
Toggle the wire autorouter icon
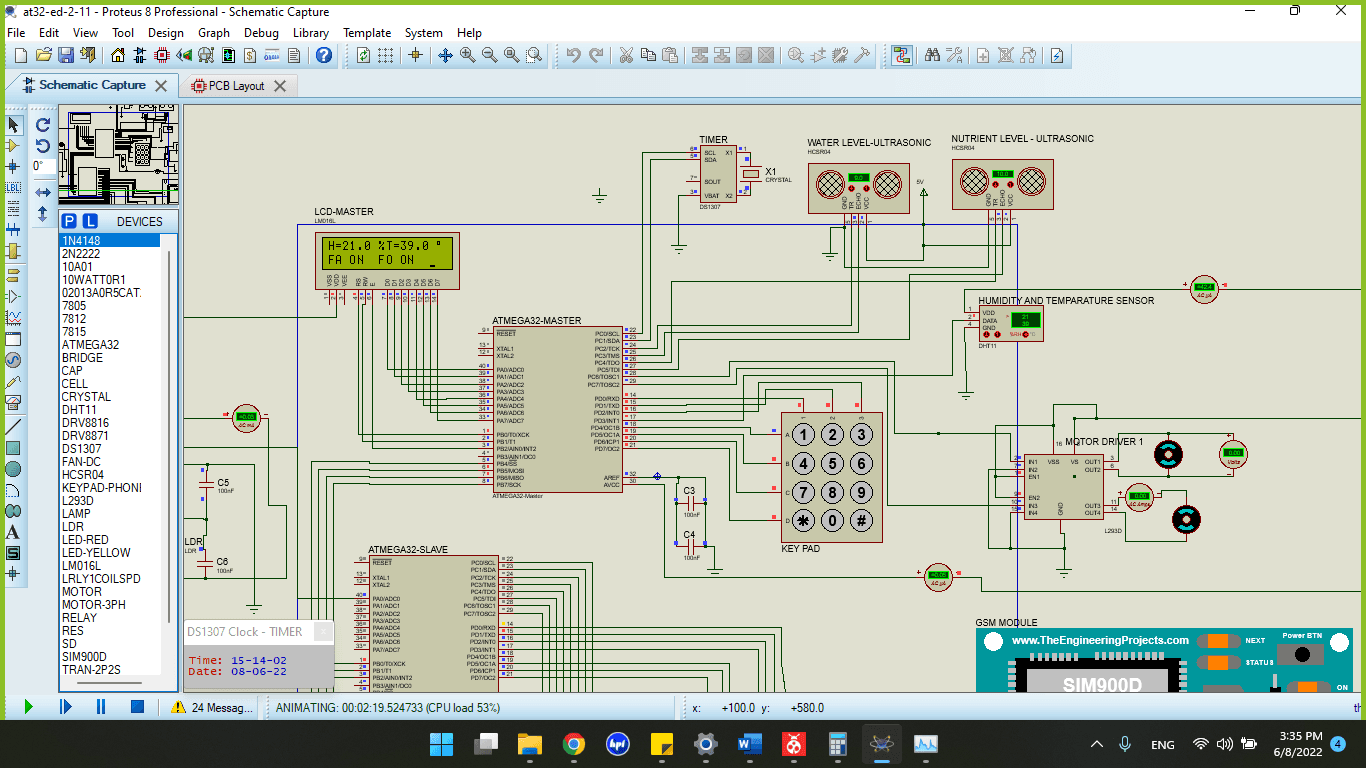point(902,56)
